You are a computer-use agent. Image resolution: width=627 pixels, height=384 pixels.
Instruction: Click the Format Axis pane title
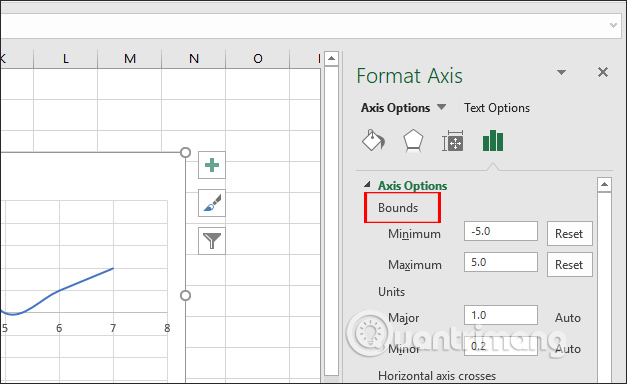[x=409, y=76]
